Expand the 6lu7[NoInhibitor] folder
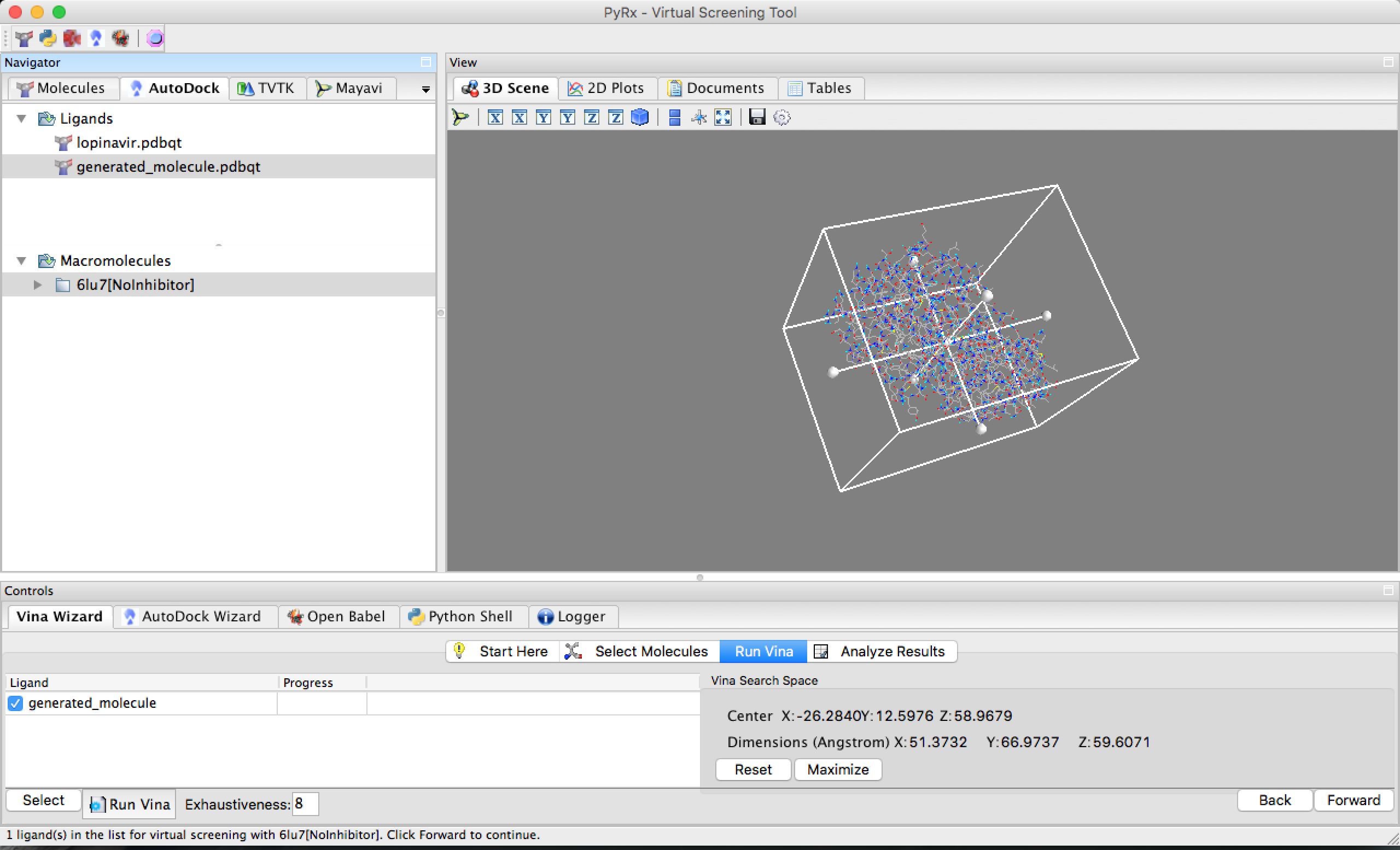 coord(38,284)
